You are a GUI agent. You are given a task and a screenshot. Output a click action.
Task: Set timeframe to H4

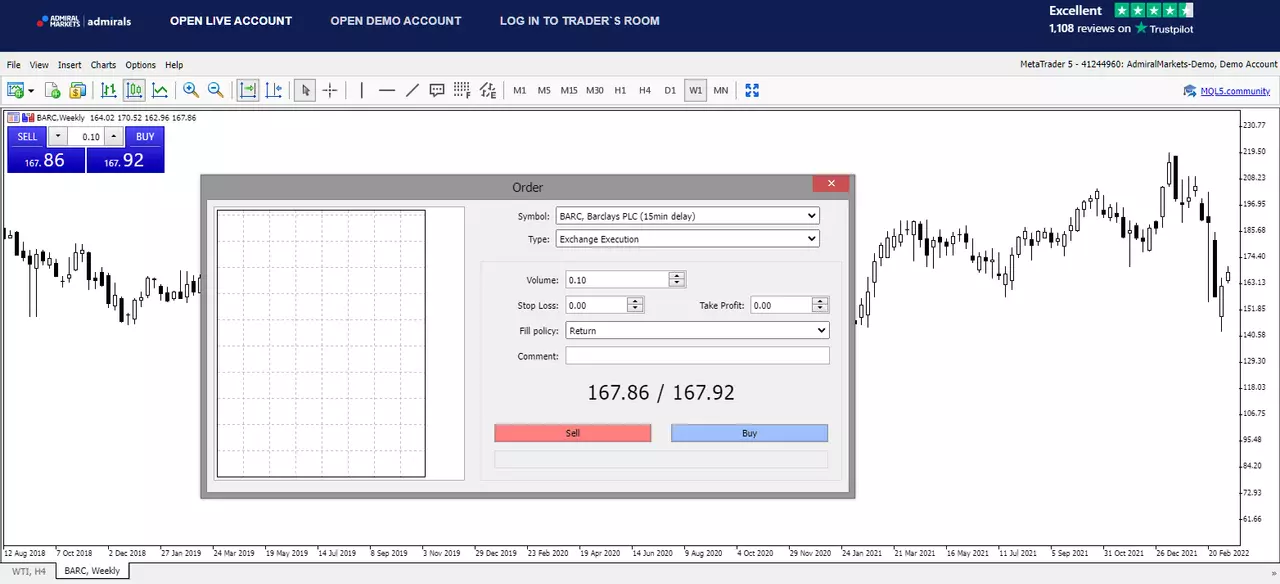[645, 90]
